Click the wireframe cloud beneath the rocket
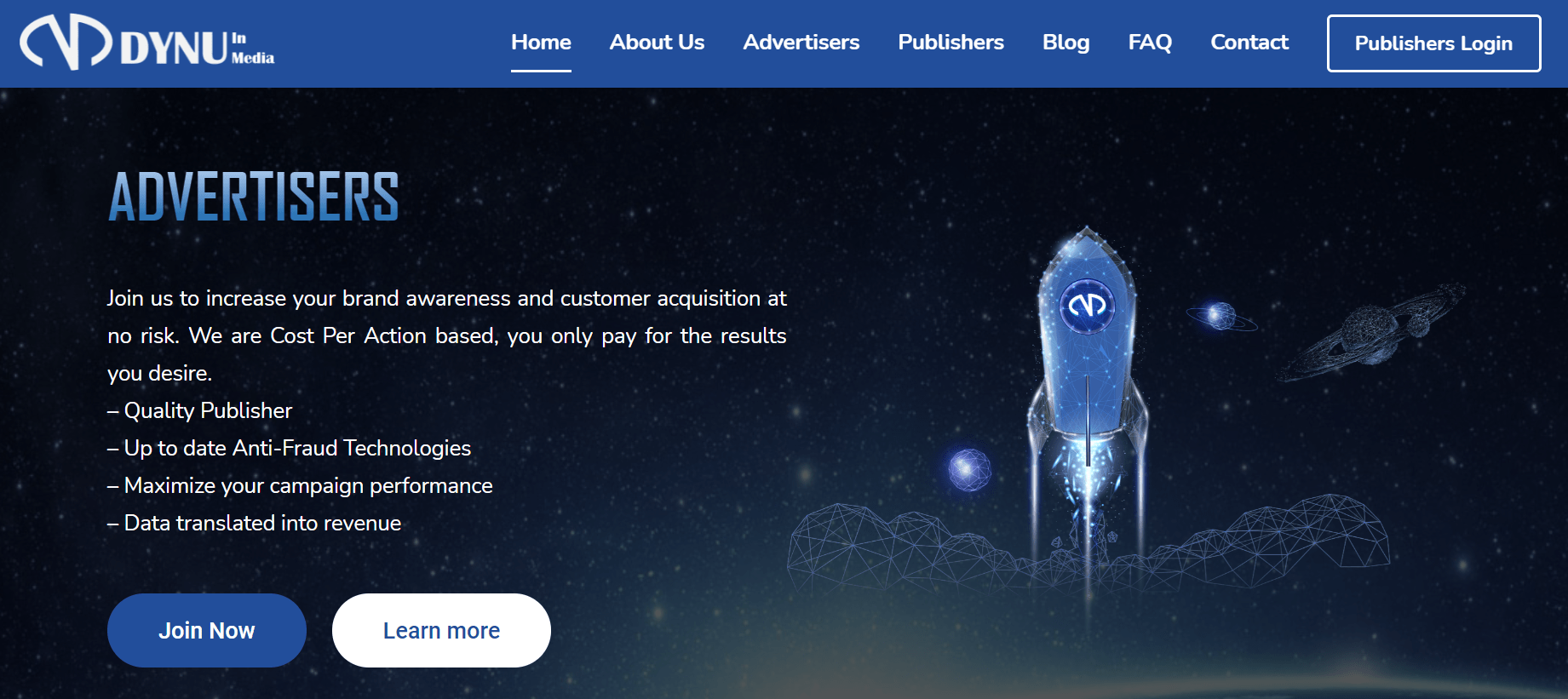Screen dimensions: 1568x699 [x=1088, y=545]
